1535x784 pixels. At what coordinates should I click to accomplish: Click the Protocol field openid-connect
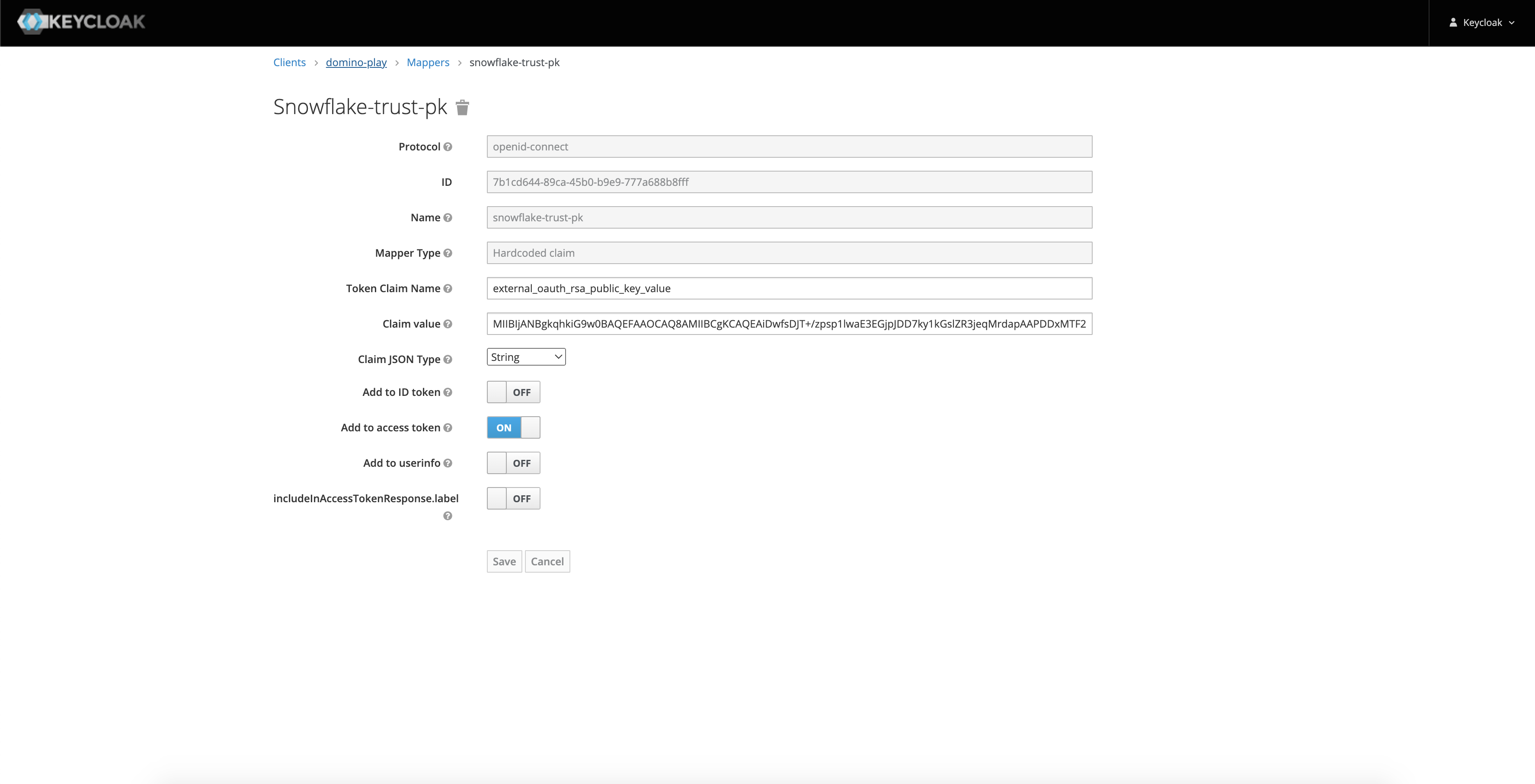tap(790, 147)
